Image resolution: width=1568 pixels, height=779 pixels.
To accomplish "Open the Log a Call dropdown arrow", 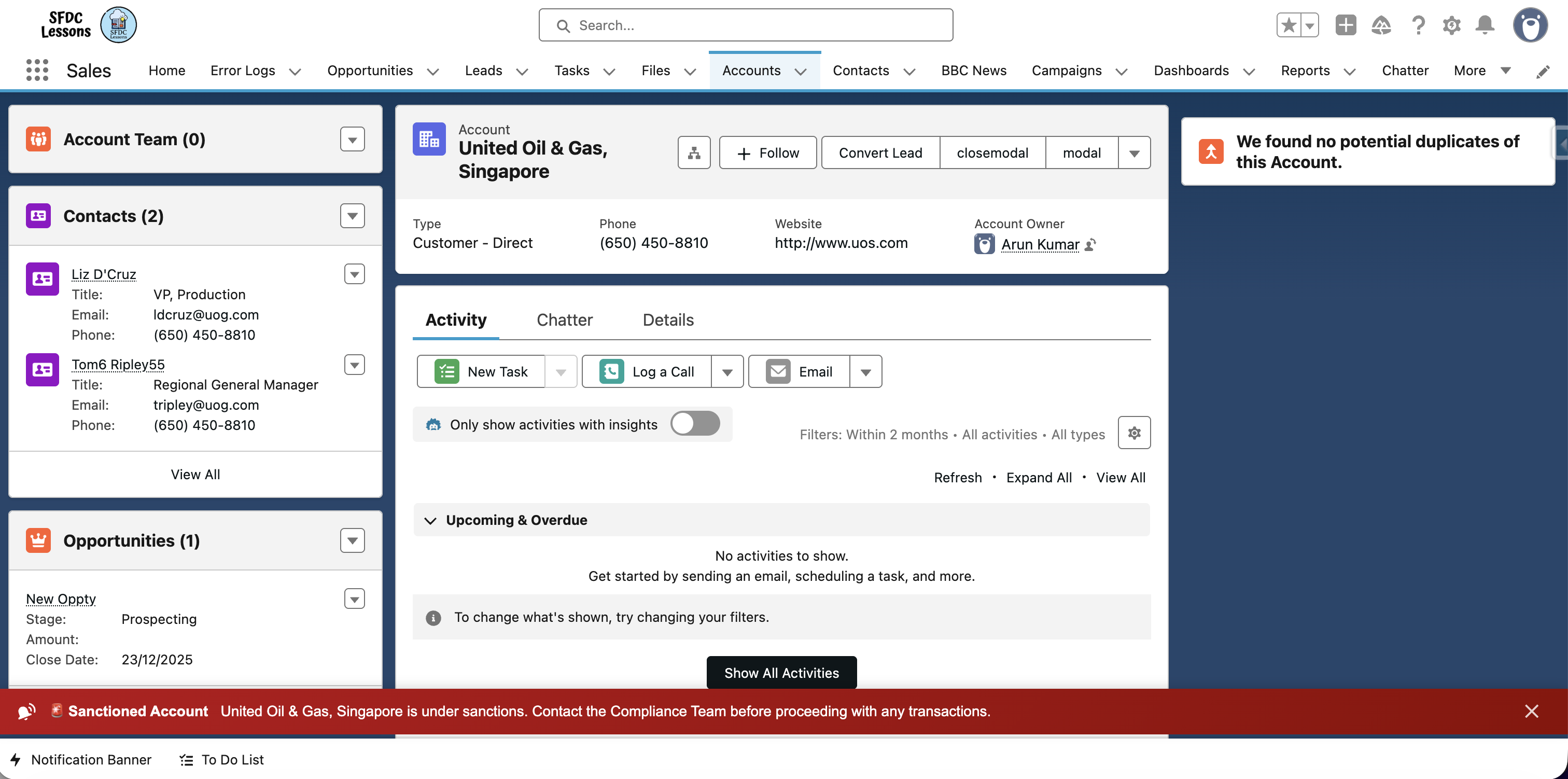I will (727, 372).
